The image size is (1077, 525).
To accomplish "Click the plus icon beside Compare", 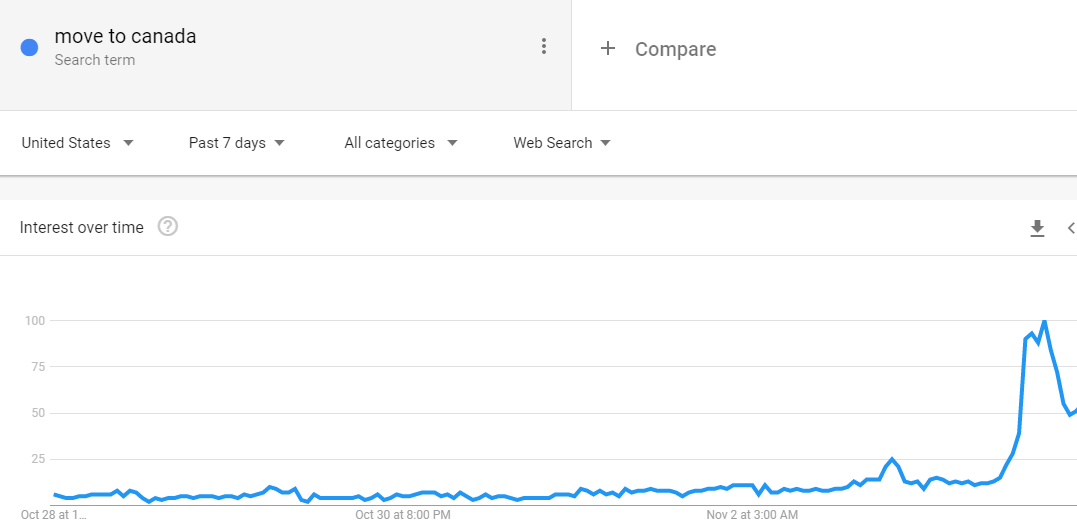I will point(607,48).
